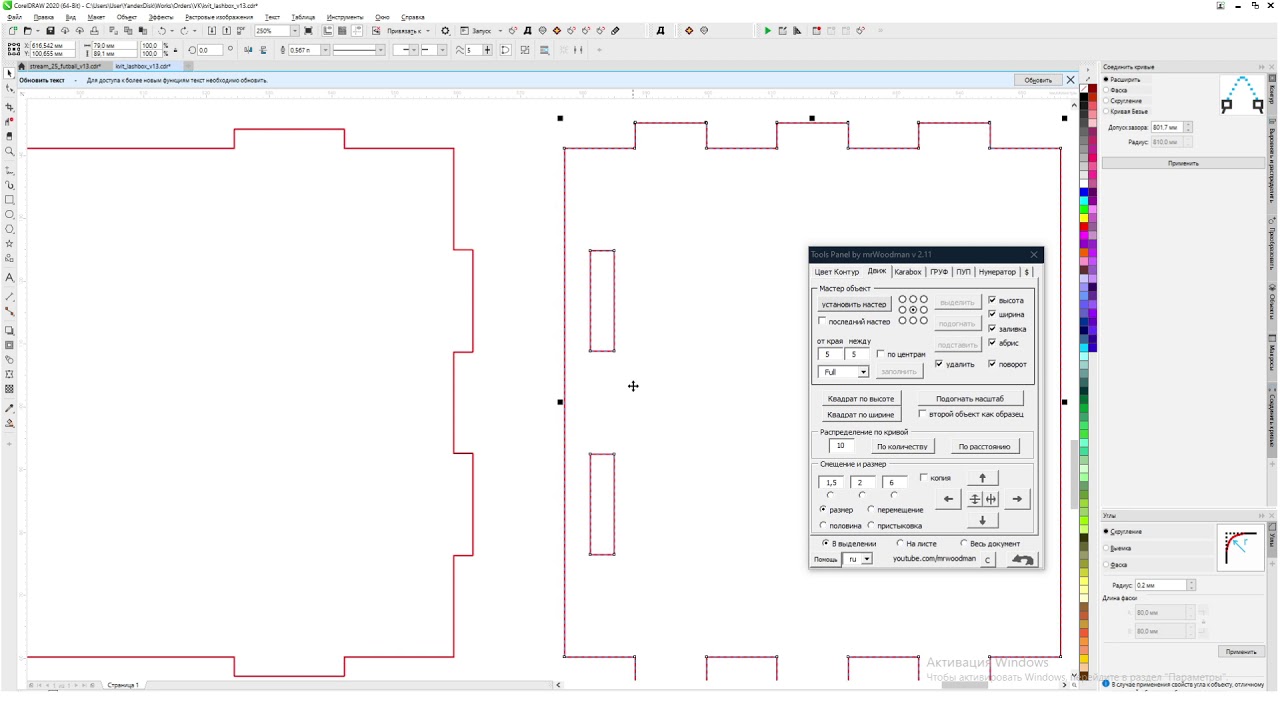Select the Rectangle tool in the toolbox

point(10,200)
